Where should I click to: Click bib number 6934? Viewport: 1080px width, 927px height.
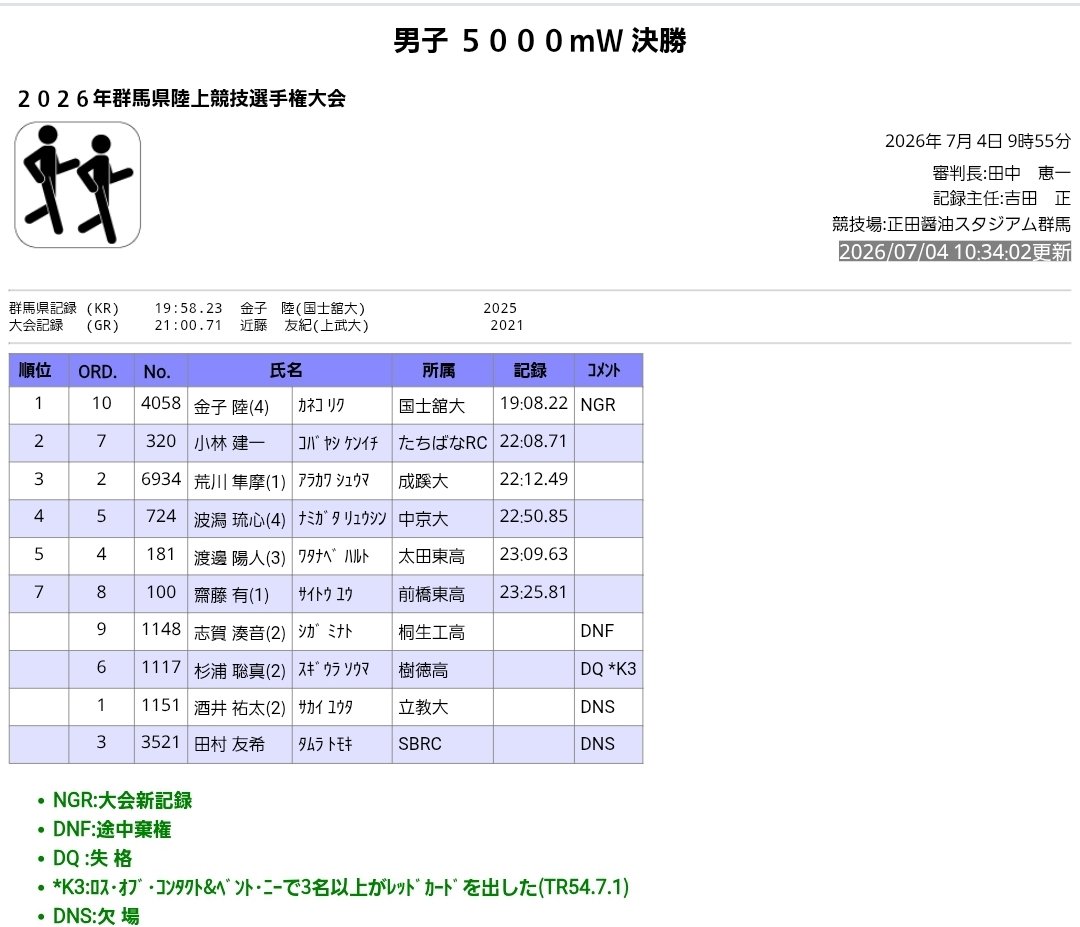pyautogui.click(x=160, y=479)
